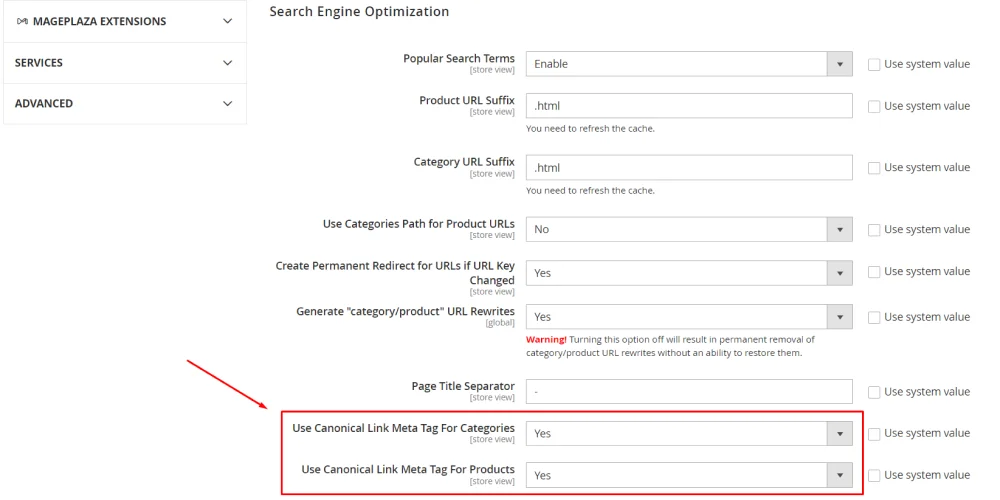Screen dimensions: 1000x500
Task: Click the Mageplaza Extensions logo icon
Action: 22,21
